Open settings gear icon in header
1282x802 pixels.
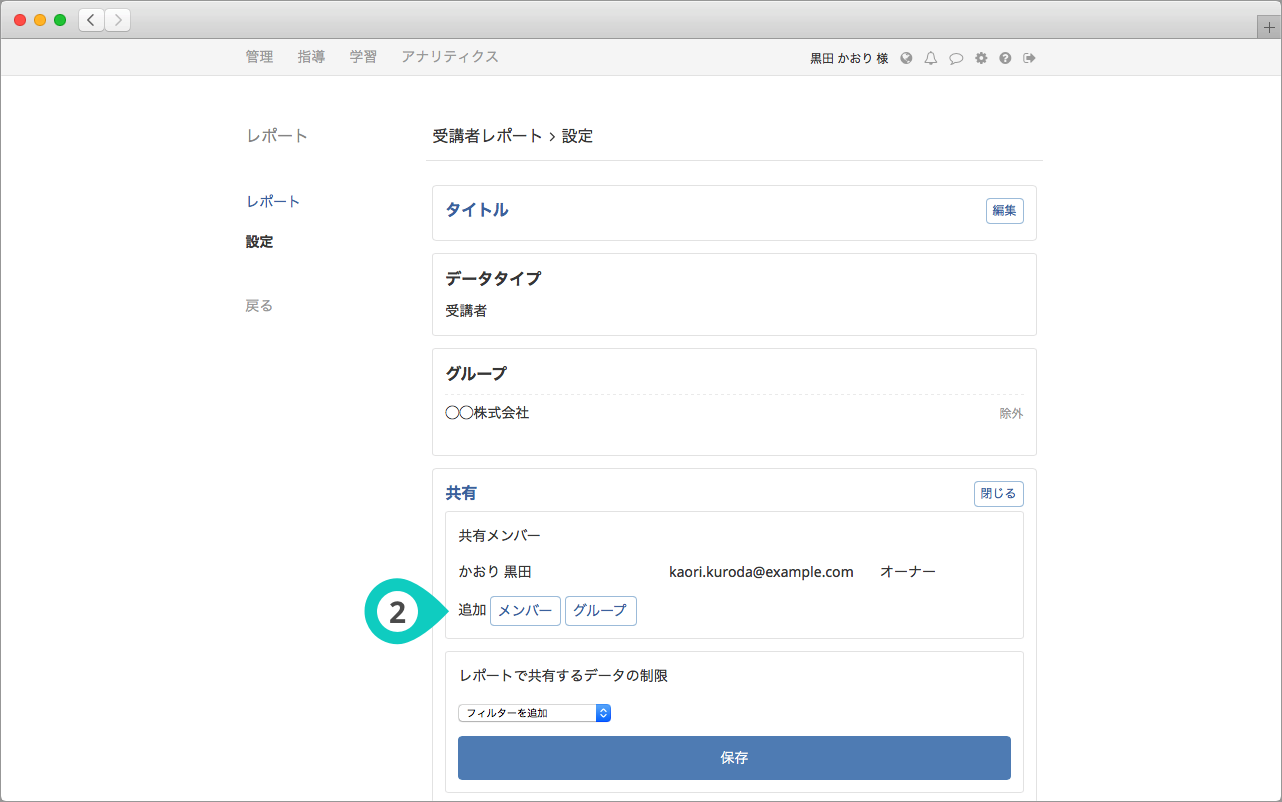981,58
